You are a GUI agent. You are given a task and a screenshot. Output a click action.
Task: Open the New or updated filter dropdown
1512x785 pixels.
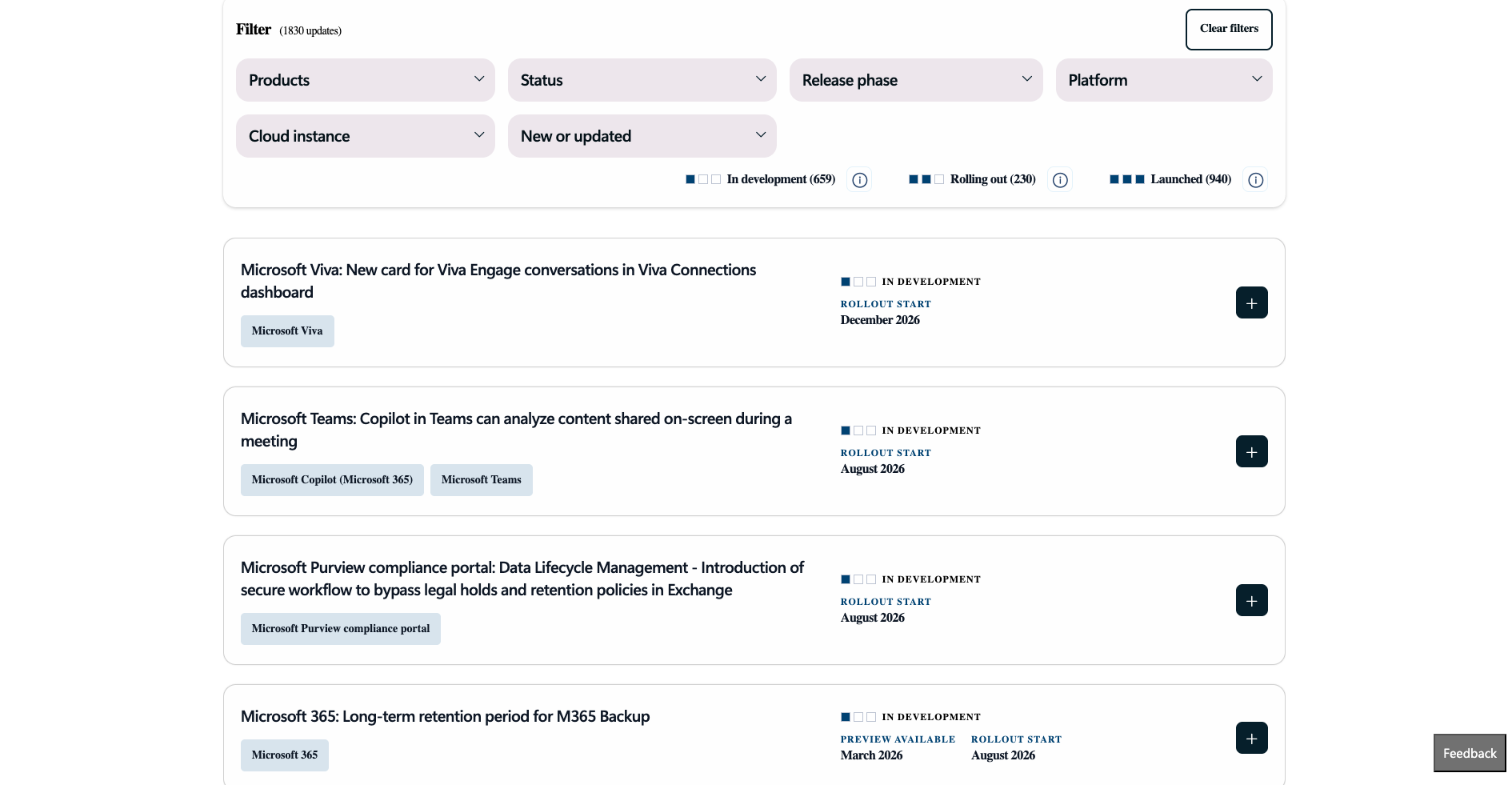point(642,136)
